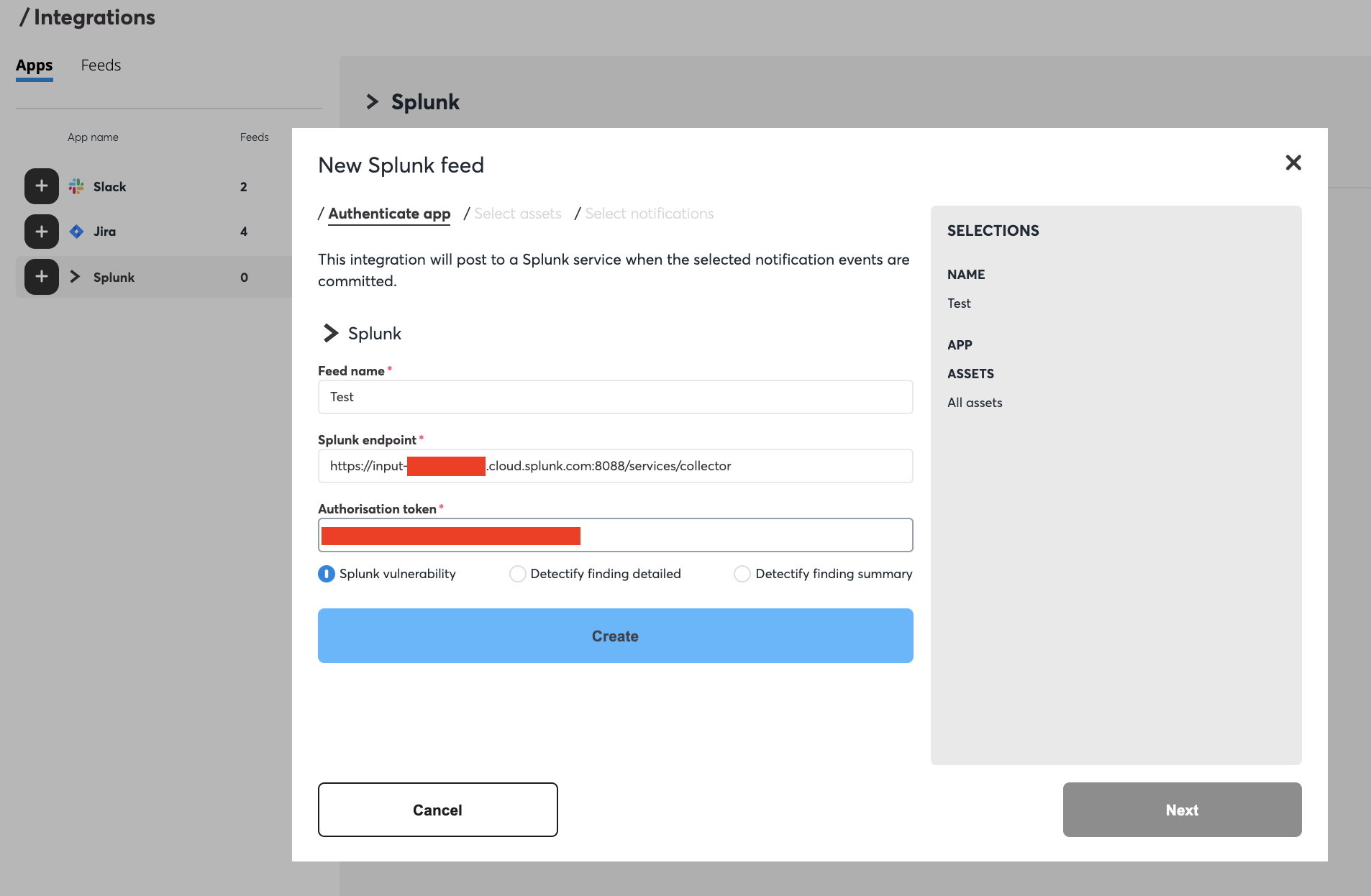This screenshot has width=1371, height=896.
Task: Click the Next button
Action: [x=1183, y=810]
